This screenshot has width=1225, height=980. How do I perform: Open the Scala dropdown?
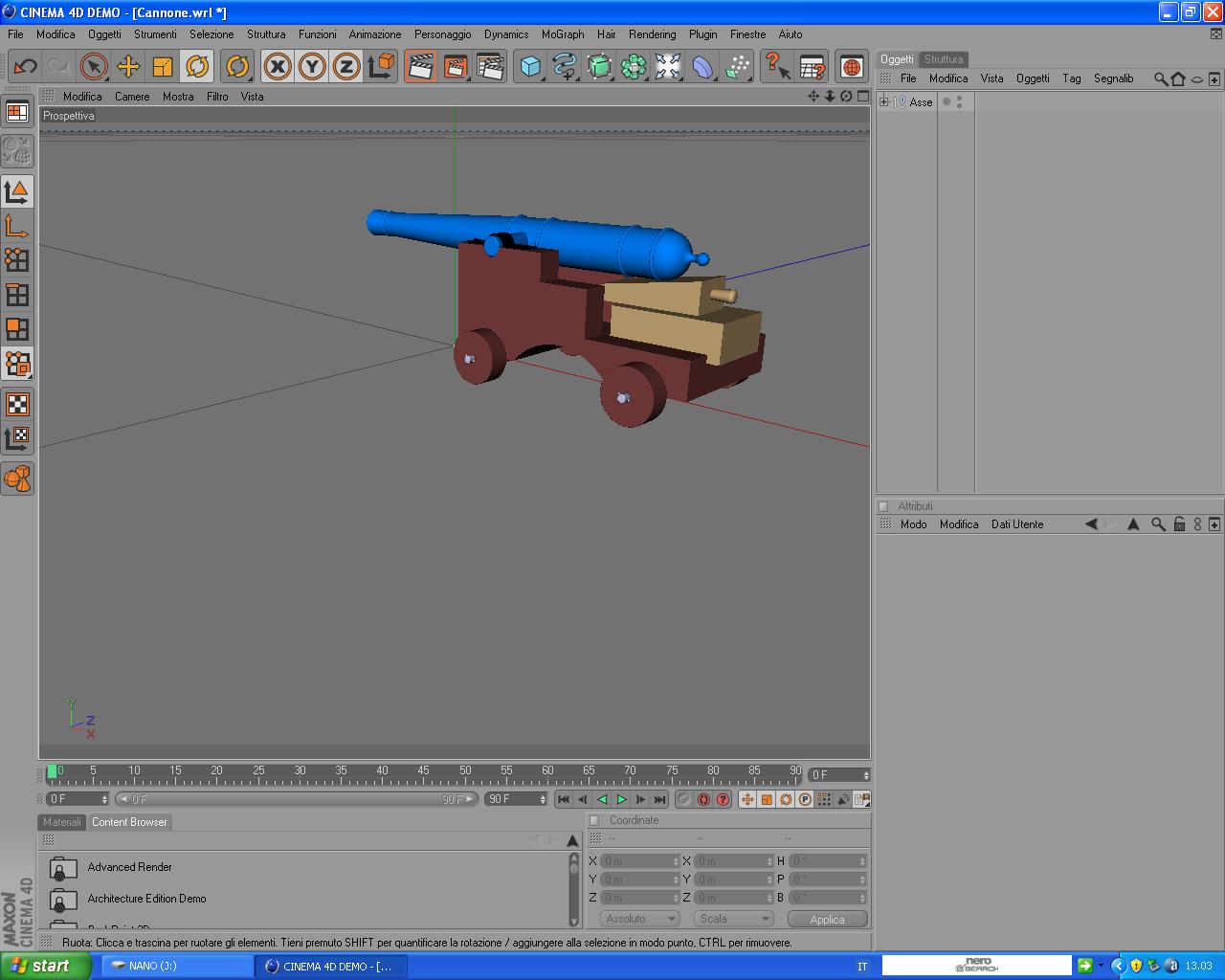point(734,919)
